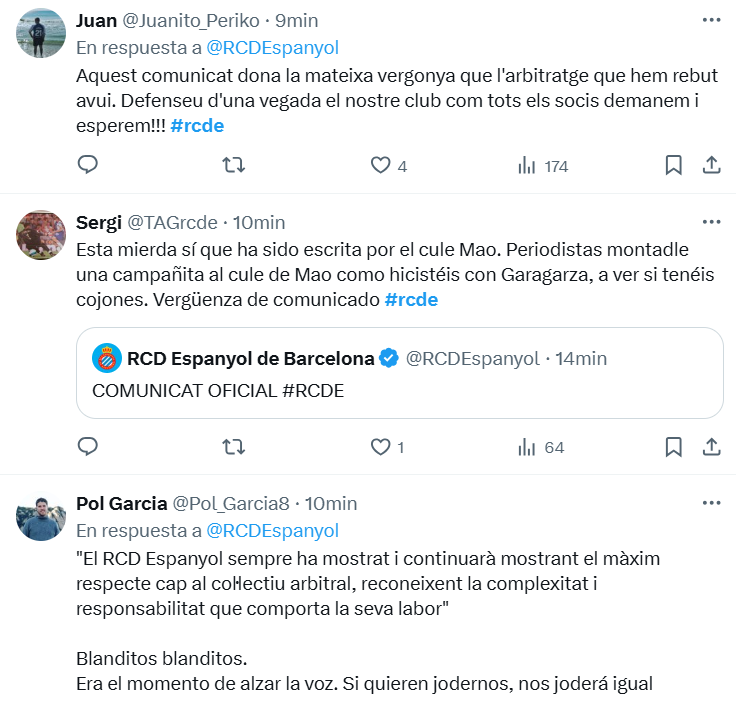Screen dimensions: 736x704
Task: Retweet Juan's post
Action: click(233, 165)
